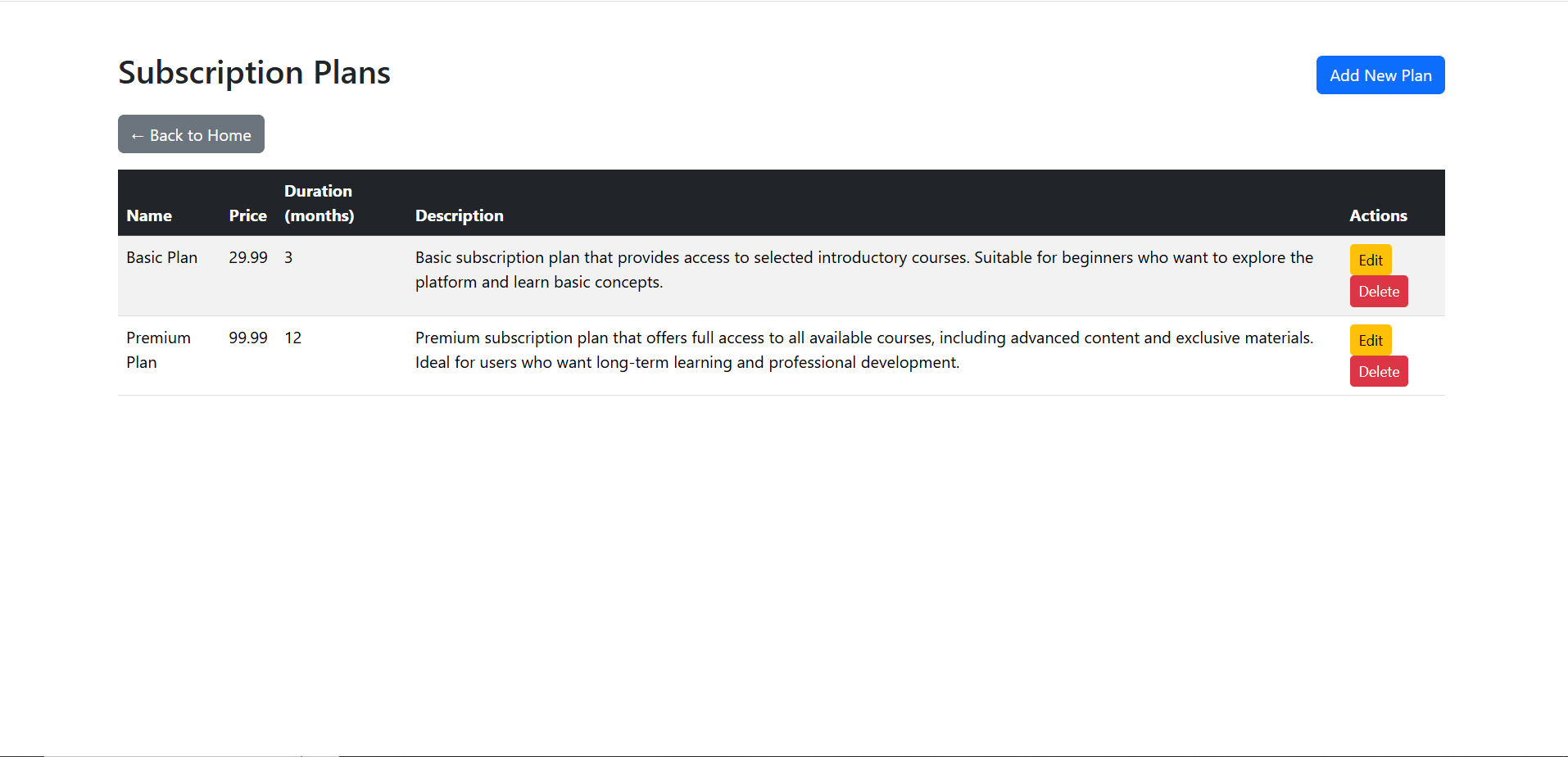Go back via Back to Home button

coord(191,134)
